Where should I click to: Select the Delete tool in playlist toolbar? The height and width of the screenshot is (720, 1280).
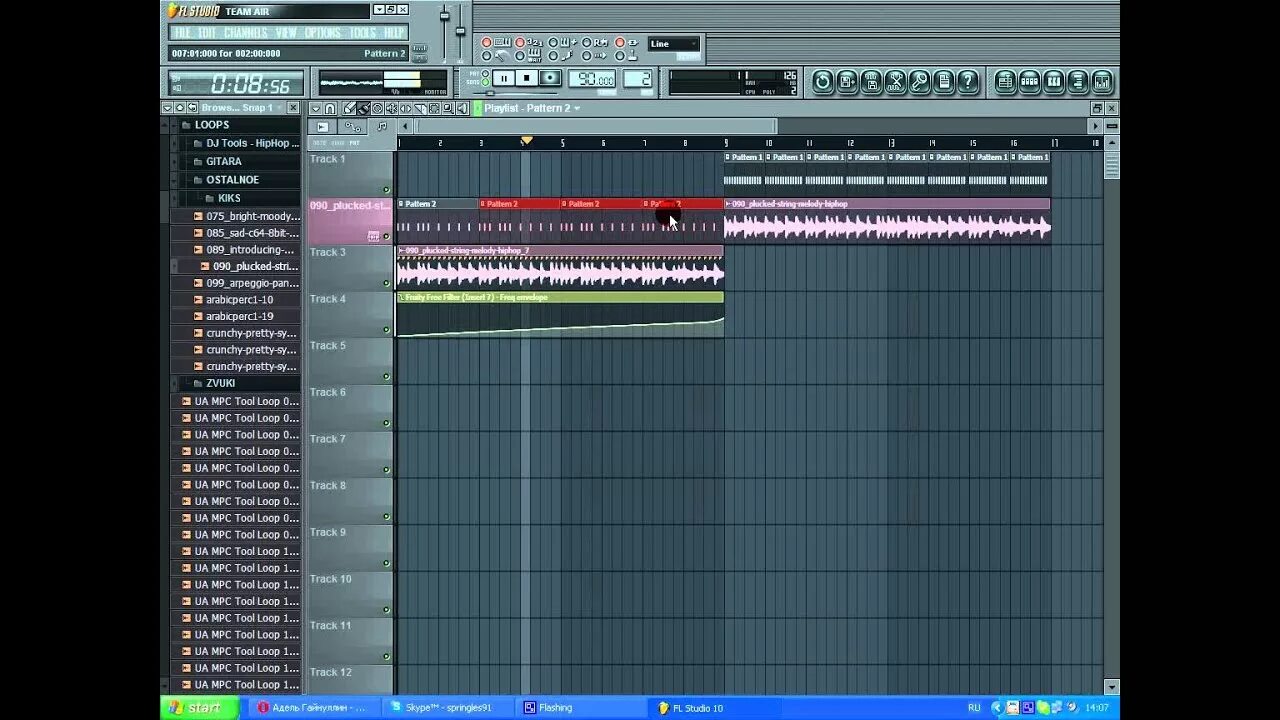coord(377,108)
